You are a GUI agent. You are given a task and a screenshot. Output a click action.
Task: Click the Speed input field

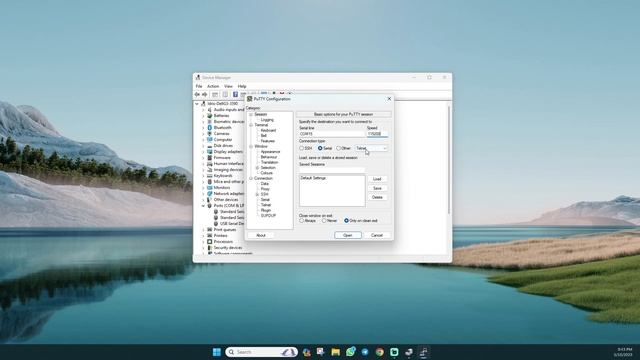[x=377, y=134]
